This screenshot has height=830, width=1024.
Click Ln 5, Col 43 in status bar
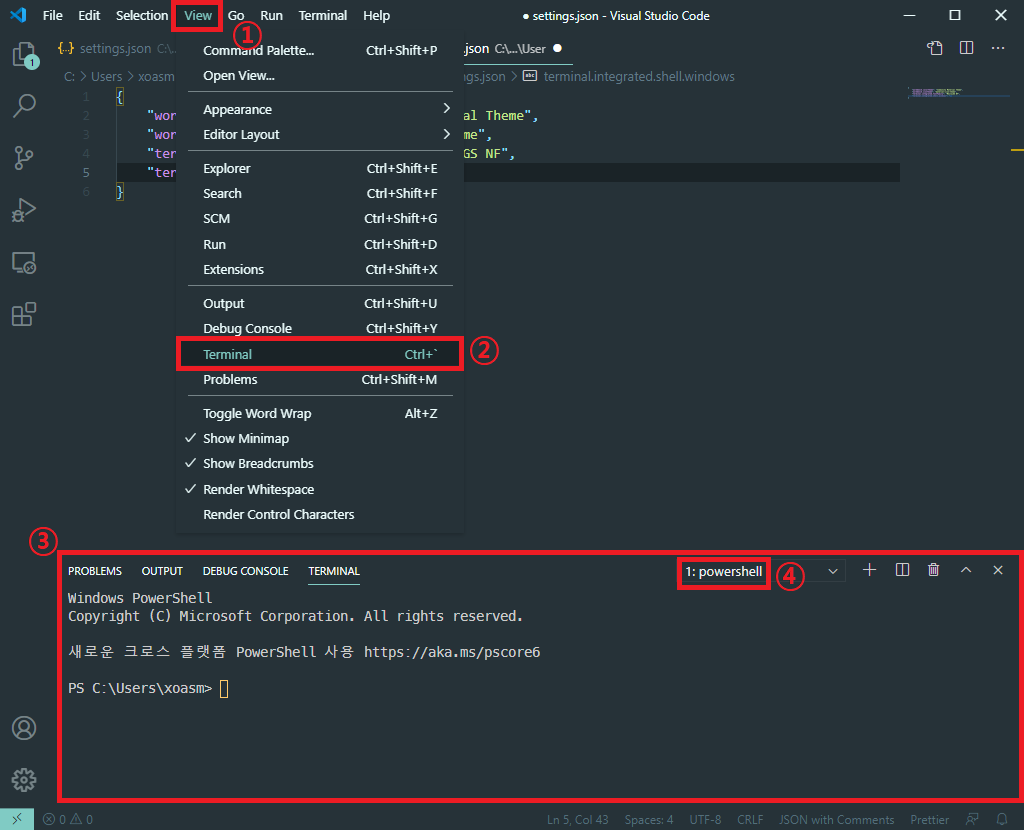tap(578, 820)
